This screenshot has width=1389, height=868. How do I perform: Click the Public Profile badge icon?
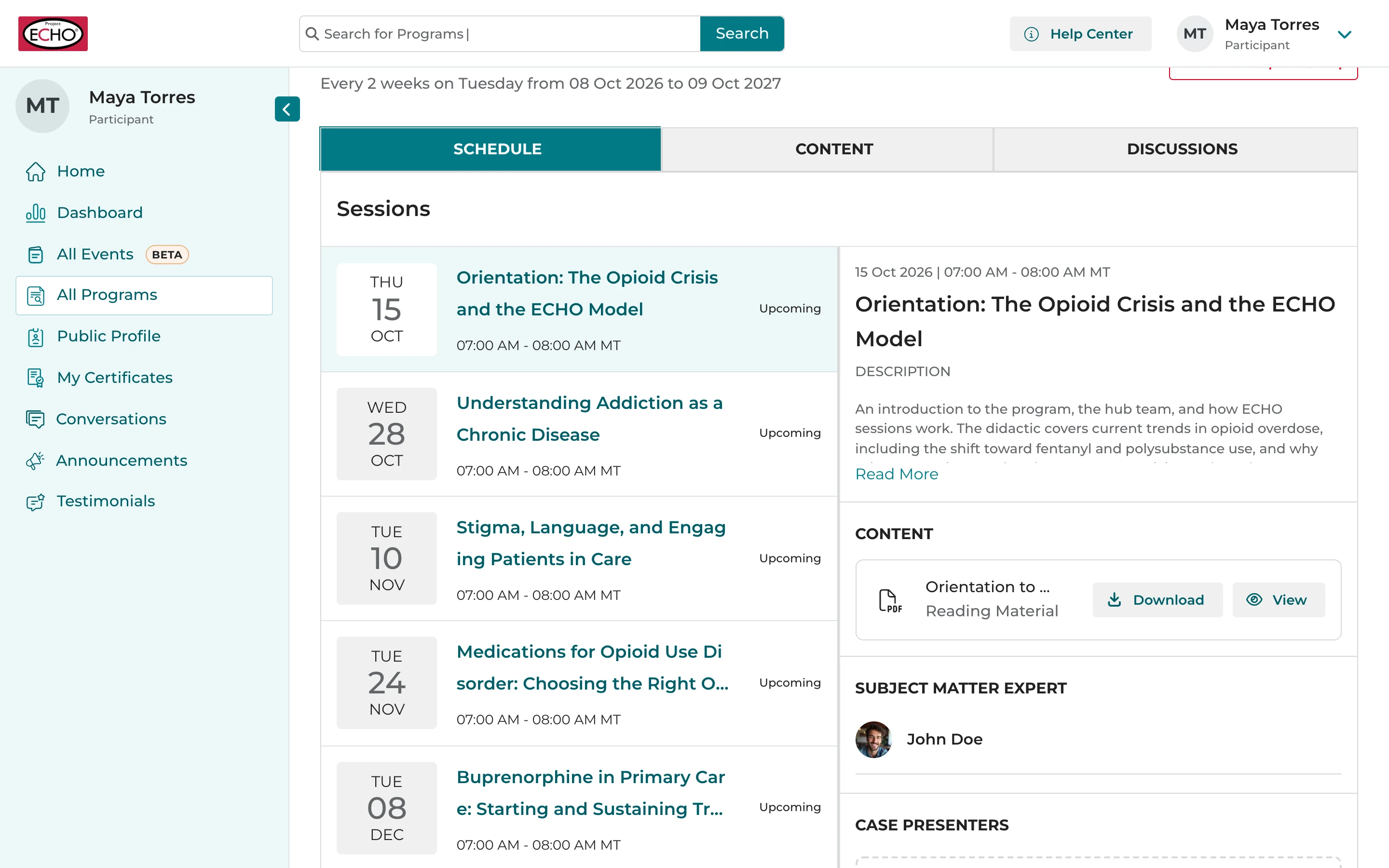click(x=36, y=337)
